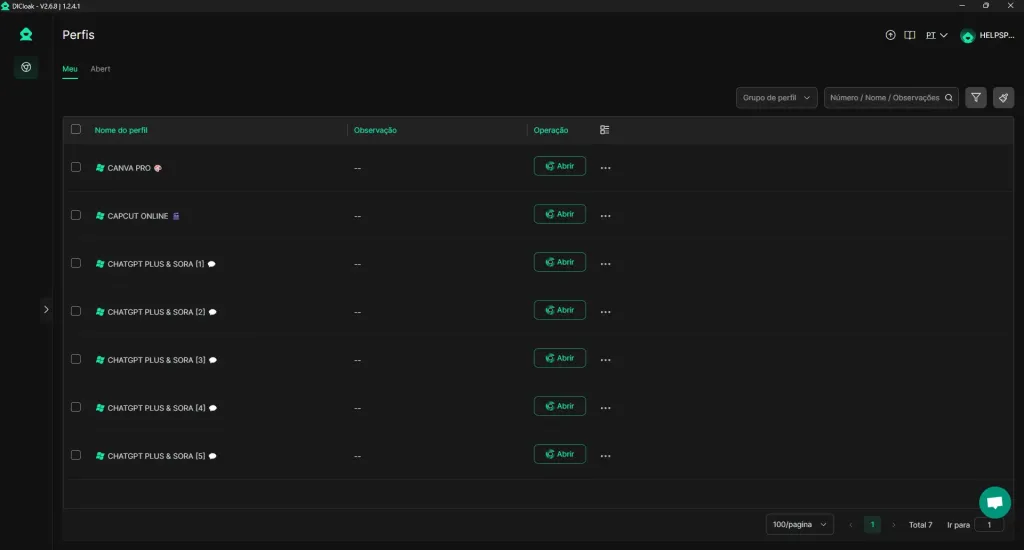Click Abrir for CAPCUT ONLINE profile
The width and height of the screenshot is (1024, 550).
(560, 214)
